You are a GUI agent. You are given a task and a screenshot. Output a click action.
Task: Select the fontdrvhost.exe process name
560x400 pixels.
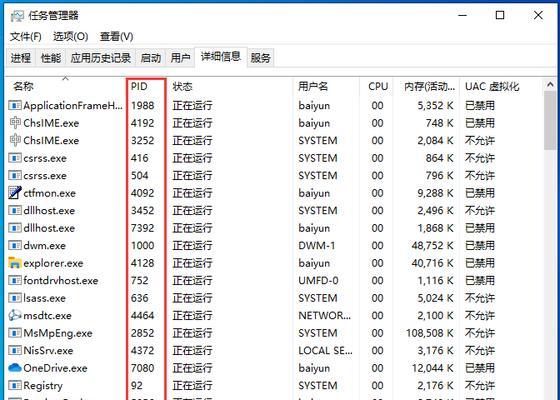coord(61,281)
